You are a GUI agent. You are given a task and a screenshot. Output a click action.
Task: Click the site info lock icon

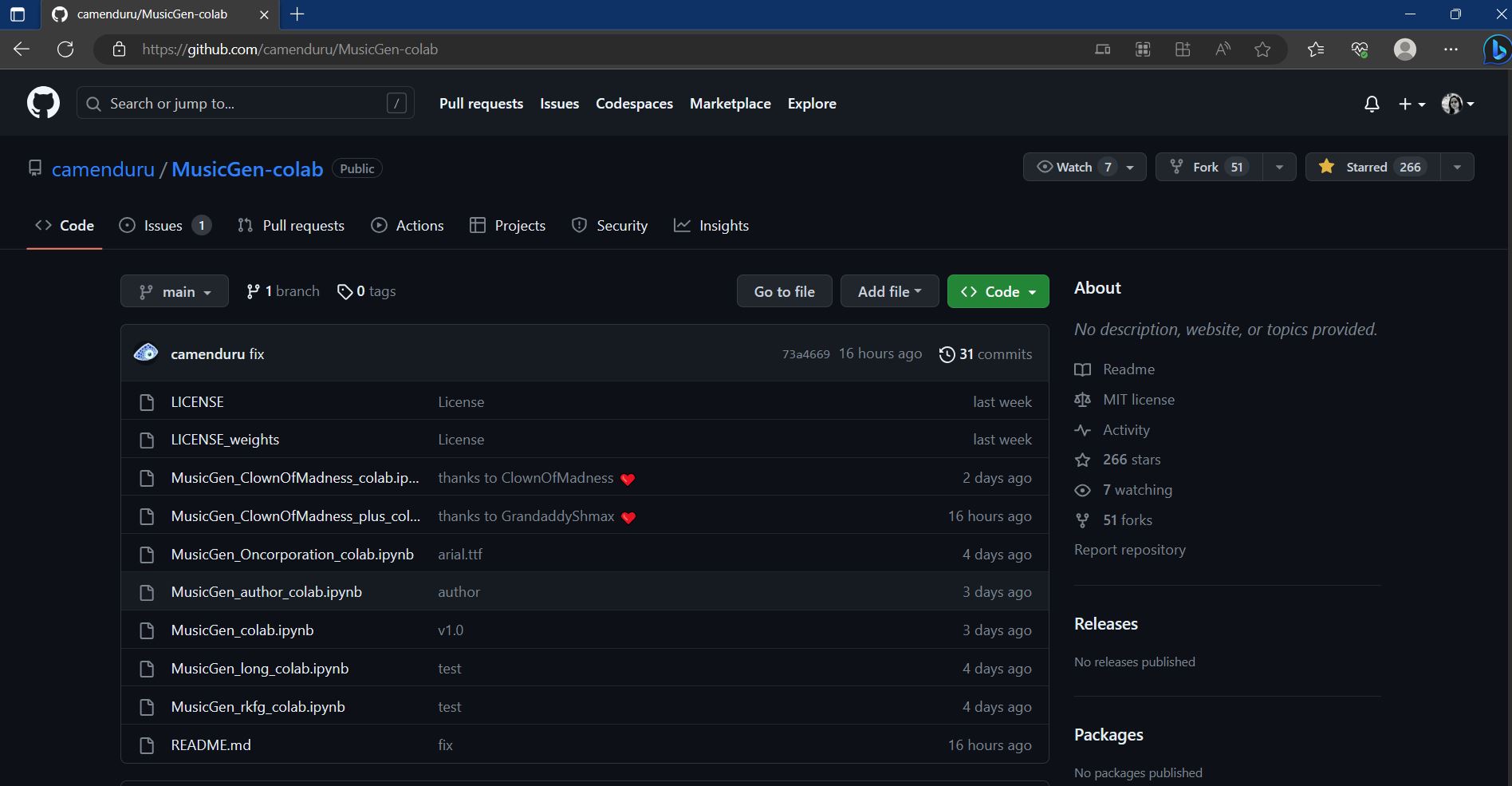click(x=119, y=49)
